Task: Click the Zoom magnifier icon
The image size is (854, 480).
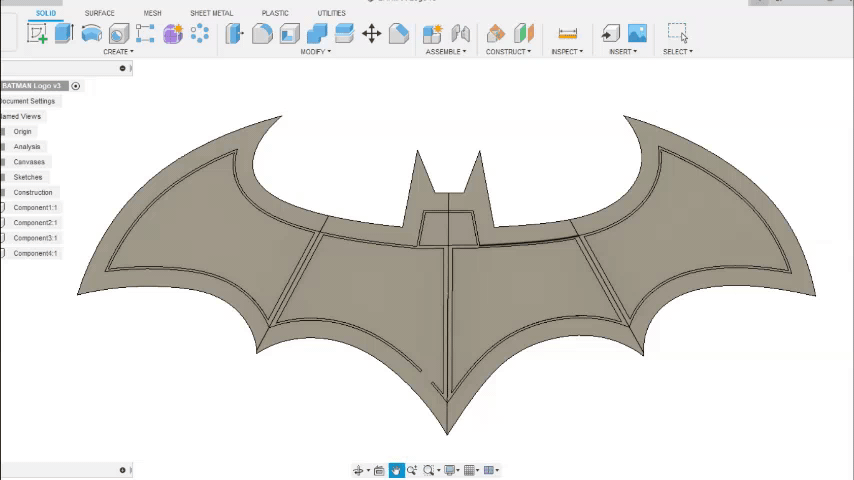Action: (x=412, y=470)
